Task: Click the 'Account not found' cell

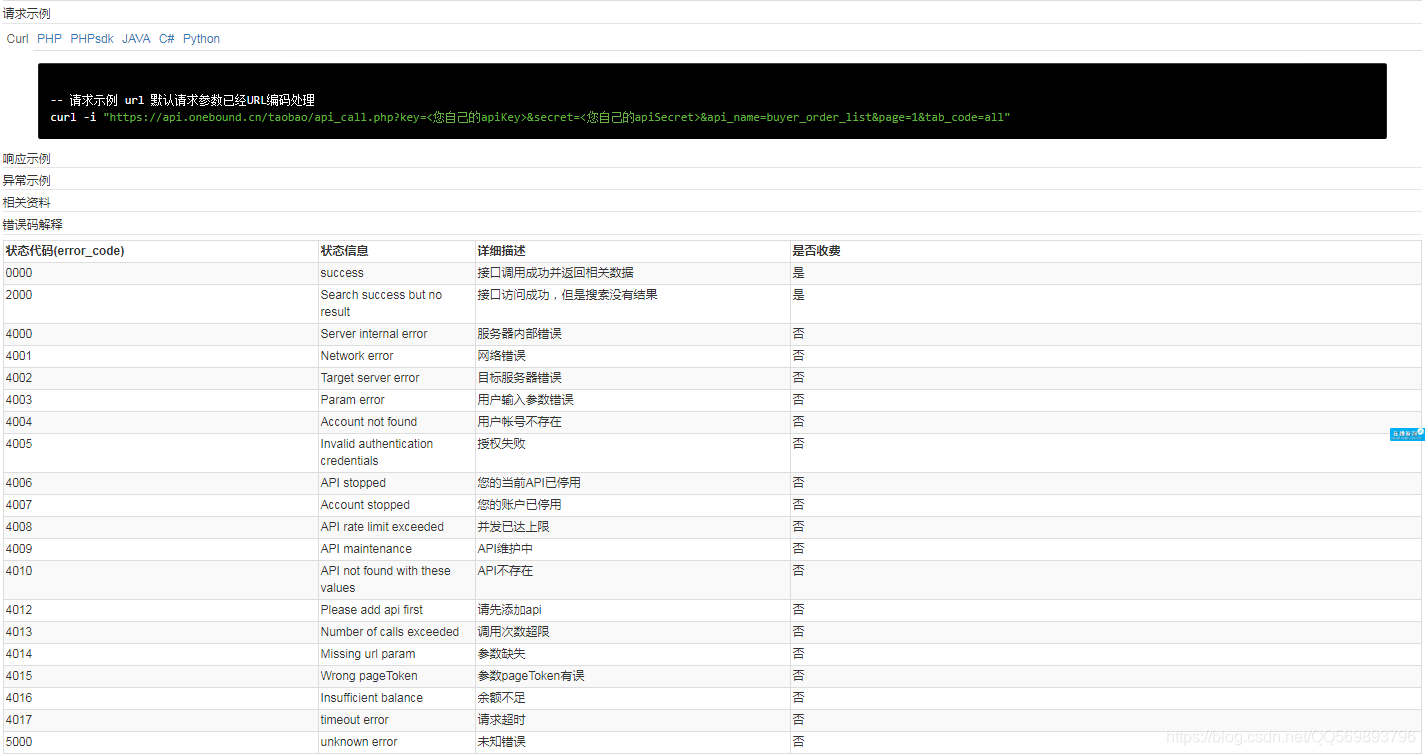Action: pyautogui.click(x=396, y=422)
